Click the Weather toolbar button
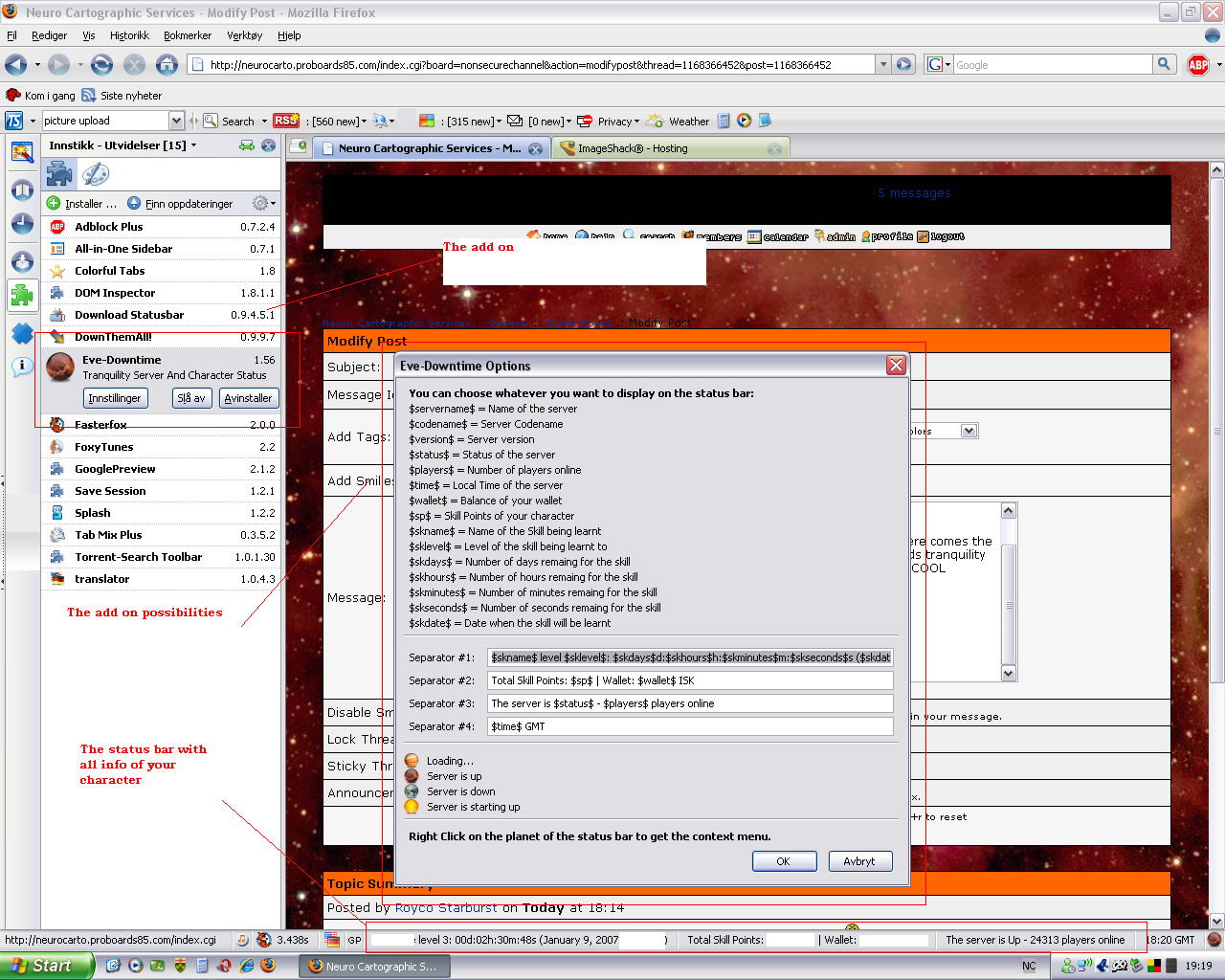This screenshot has height=980, width=1225. (678, 122)
